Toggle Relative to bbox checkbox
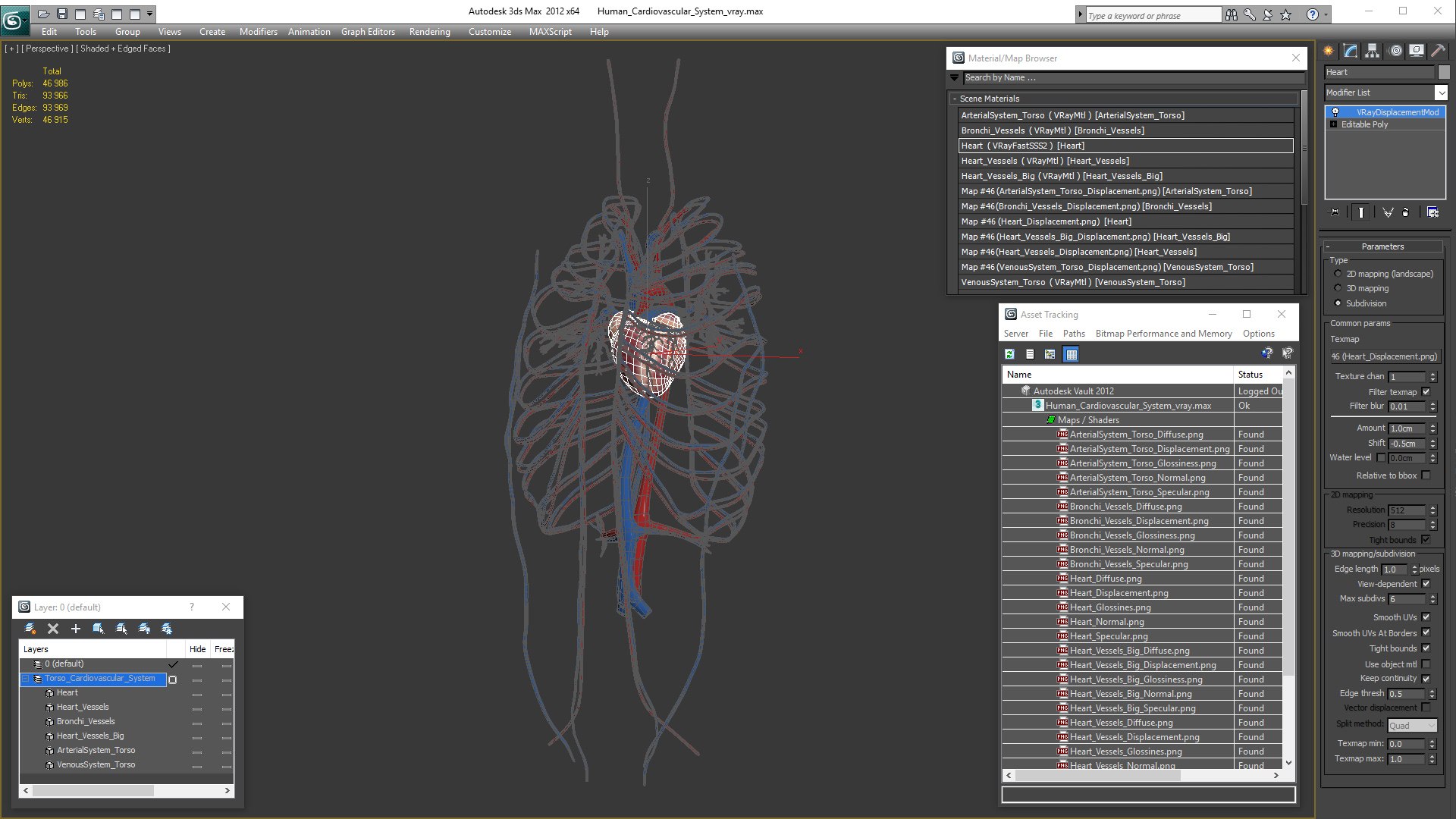The image size is (1456, 819). pos(1426,475)
